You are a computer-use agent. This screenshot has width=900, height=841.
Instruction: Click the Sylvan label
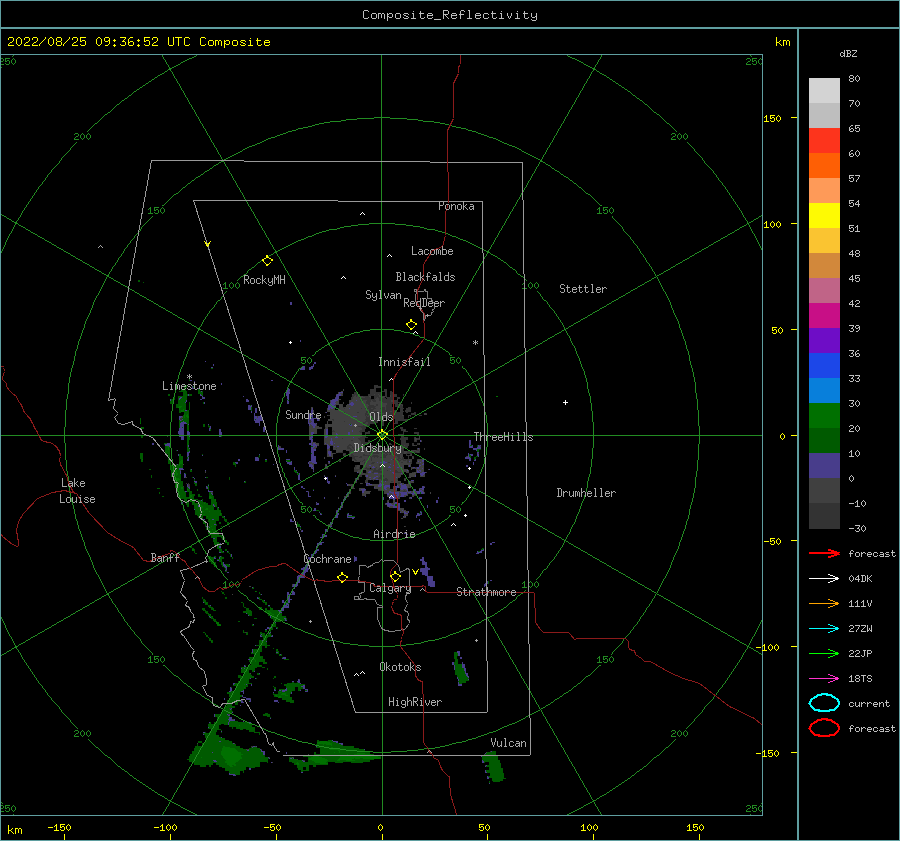click(x=383, y=295)
